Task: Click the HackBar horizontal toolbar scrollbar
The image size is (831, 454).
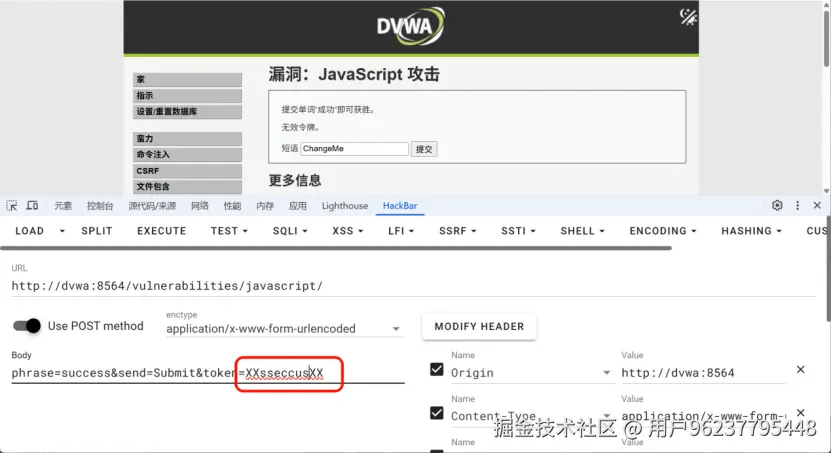Action: click(336, 248)
